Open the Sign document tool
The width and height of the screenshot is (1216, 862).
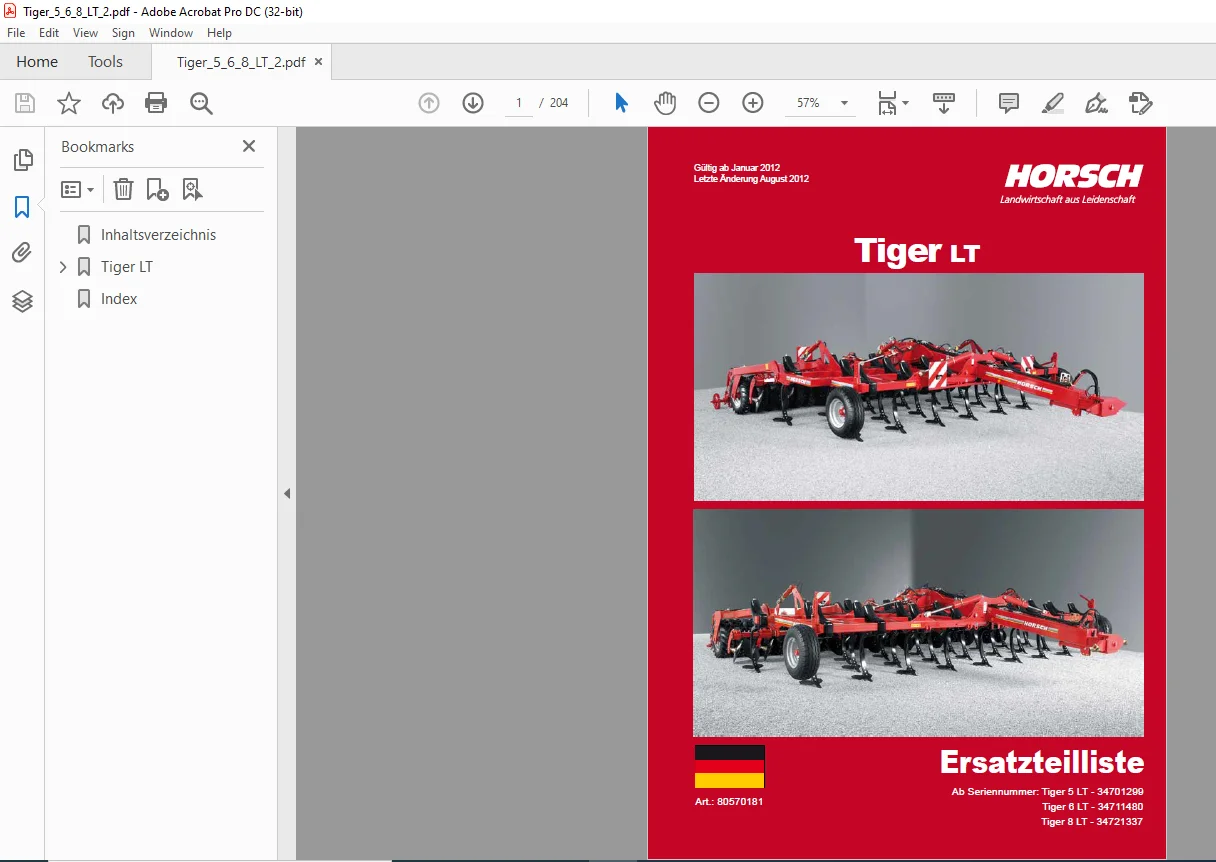pyautogui.click(x=1096, y=103)
